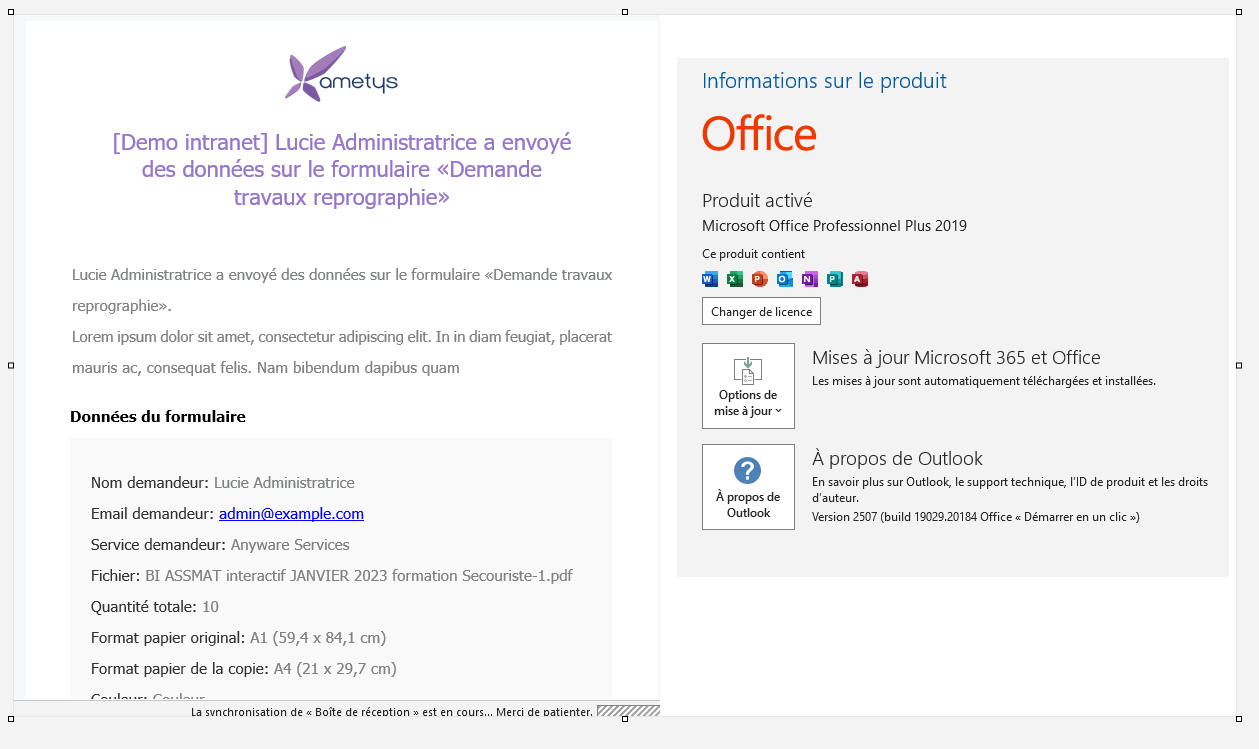Click the Excel app icon

tap(735, 279)
